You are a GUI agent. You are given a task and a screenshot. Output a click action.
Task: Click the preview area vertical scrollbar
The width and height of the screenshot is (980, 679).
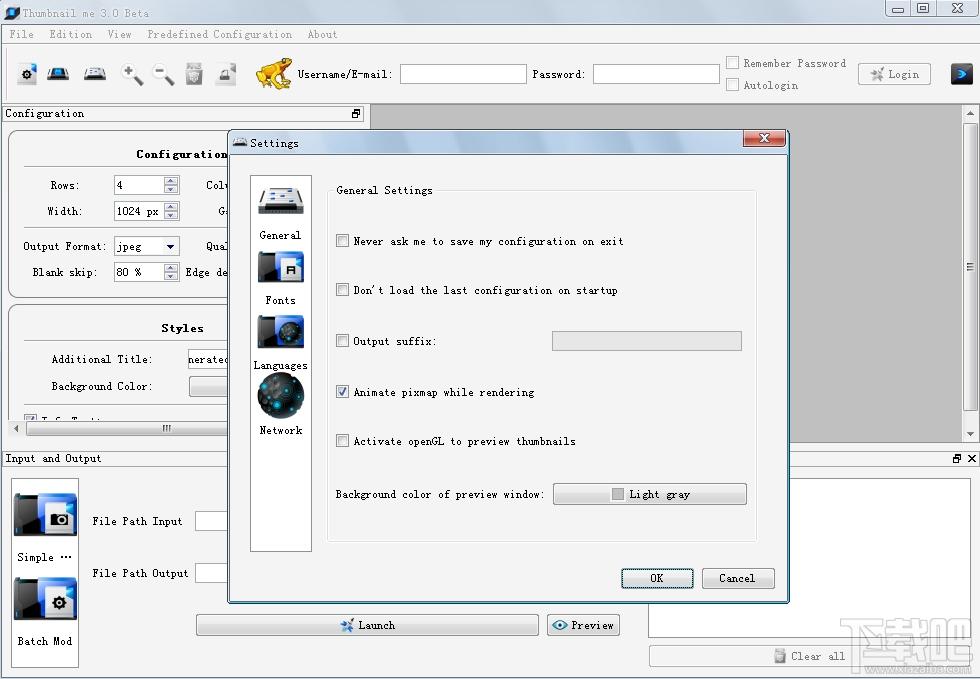pos(970,267)
